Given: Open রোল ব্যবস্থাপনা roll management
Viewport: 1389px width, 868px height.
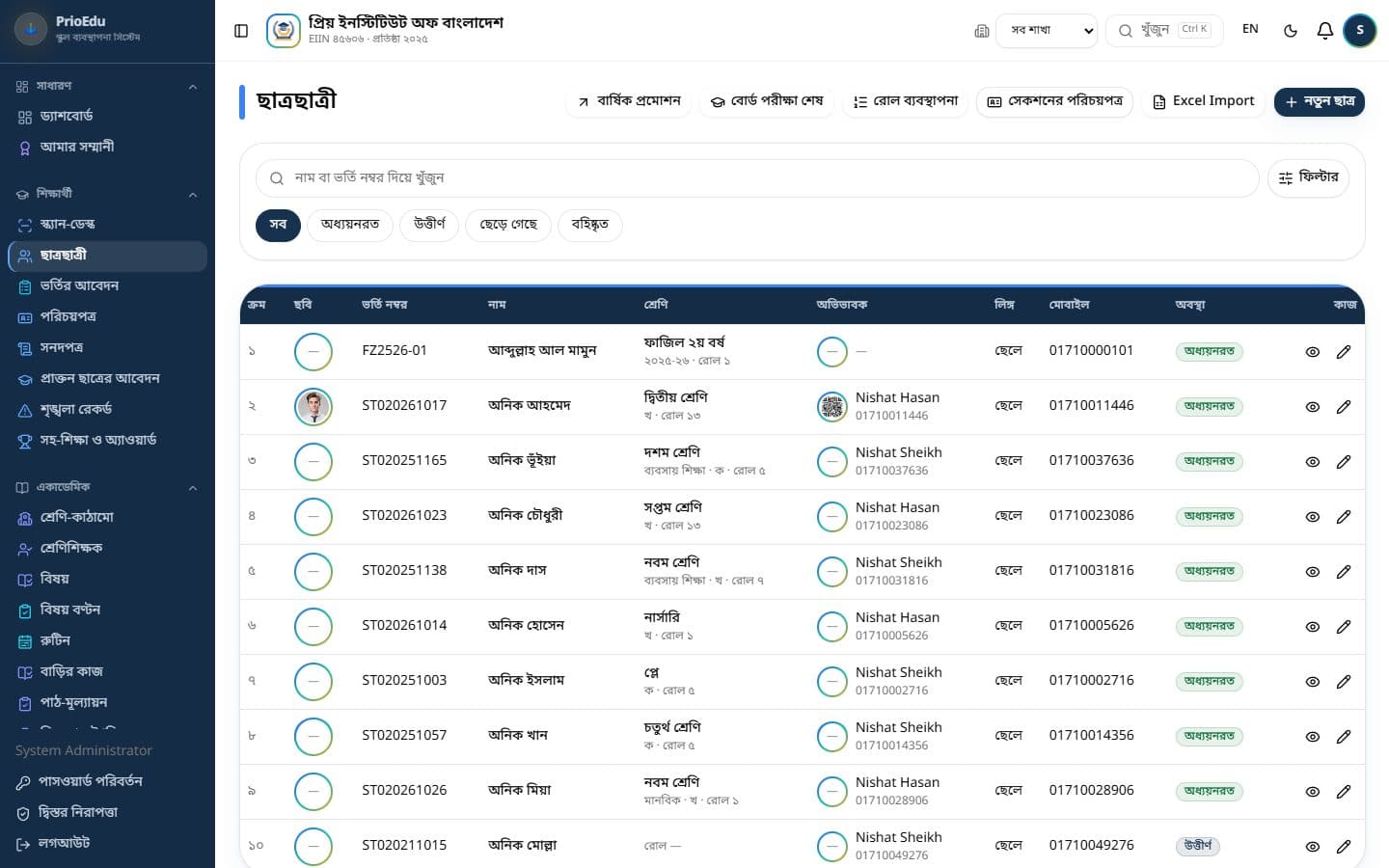Looking at the screenshot, I should coord(906,101).
